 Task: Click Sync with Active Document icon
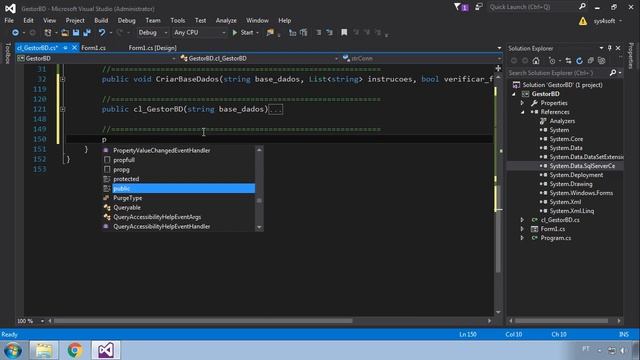[x=568, y=61]
